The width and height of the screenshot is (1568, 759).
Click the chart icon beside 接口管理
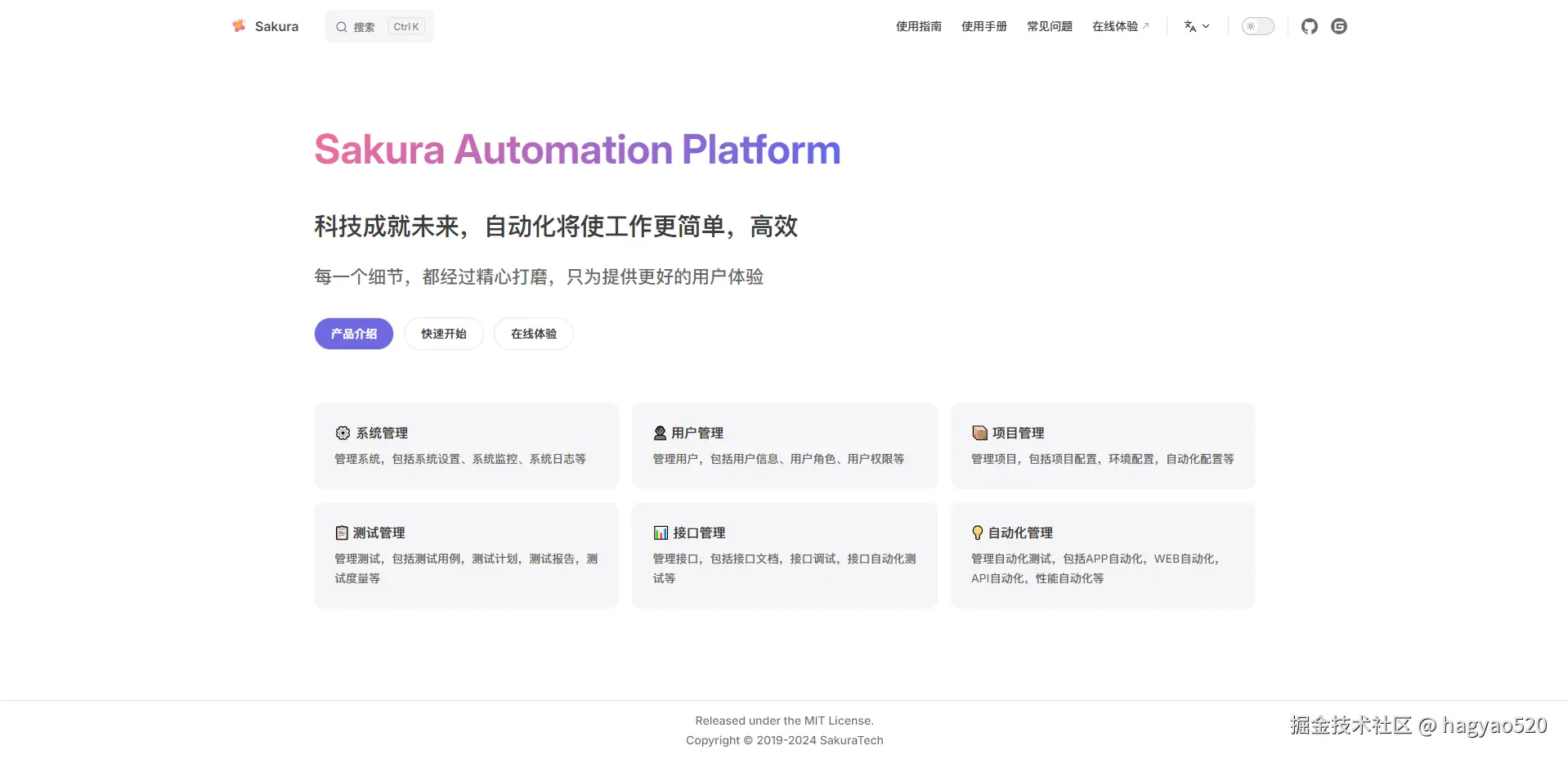[x=661, y=533]
